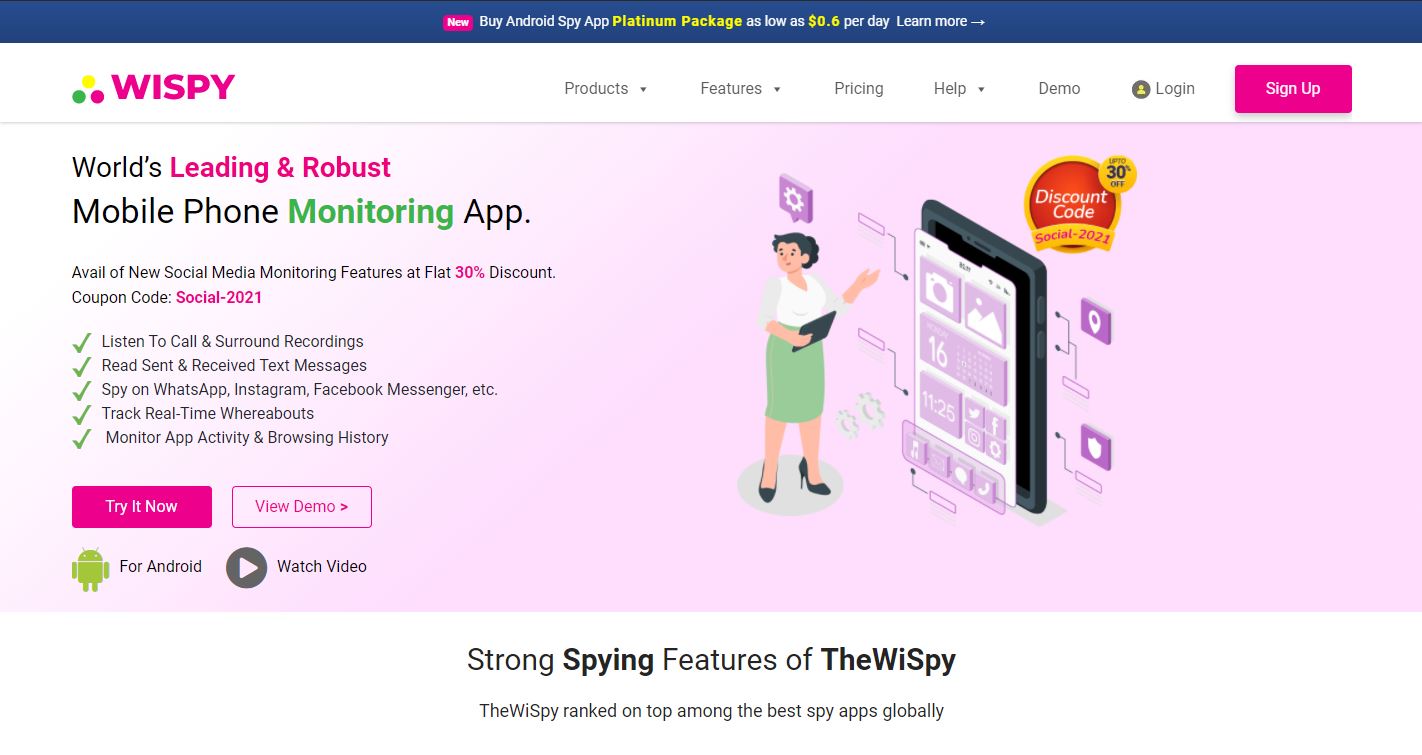
Task: Click the user avatar icon beside Login
Action: tap(1141, 89)
